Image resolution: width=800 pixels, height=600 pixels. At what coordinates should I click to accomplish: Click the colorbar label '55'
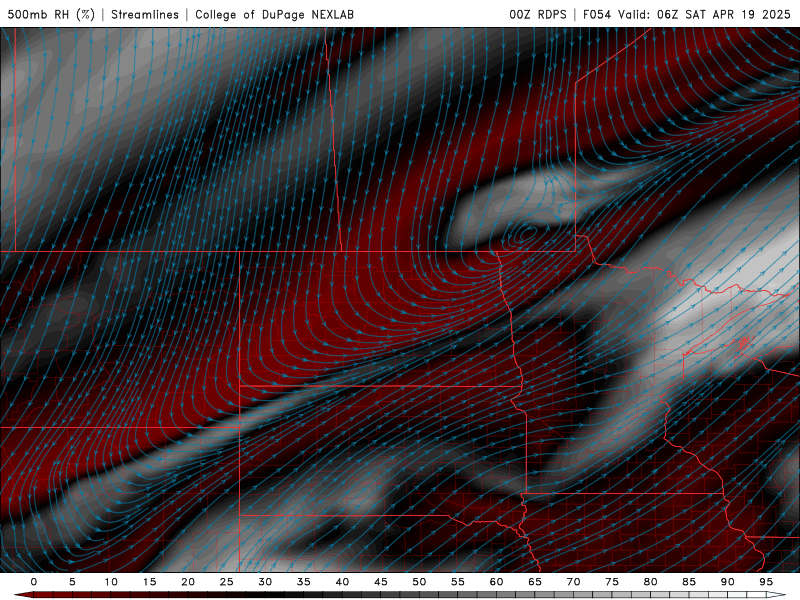point(458,582)
